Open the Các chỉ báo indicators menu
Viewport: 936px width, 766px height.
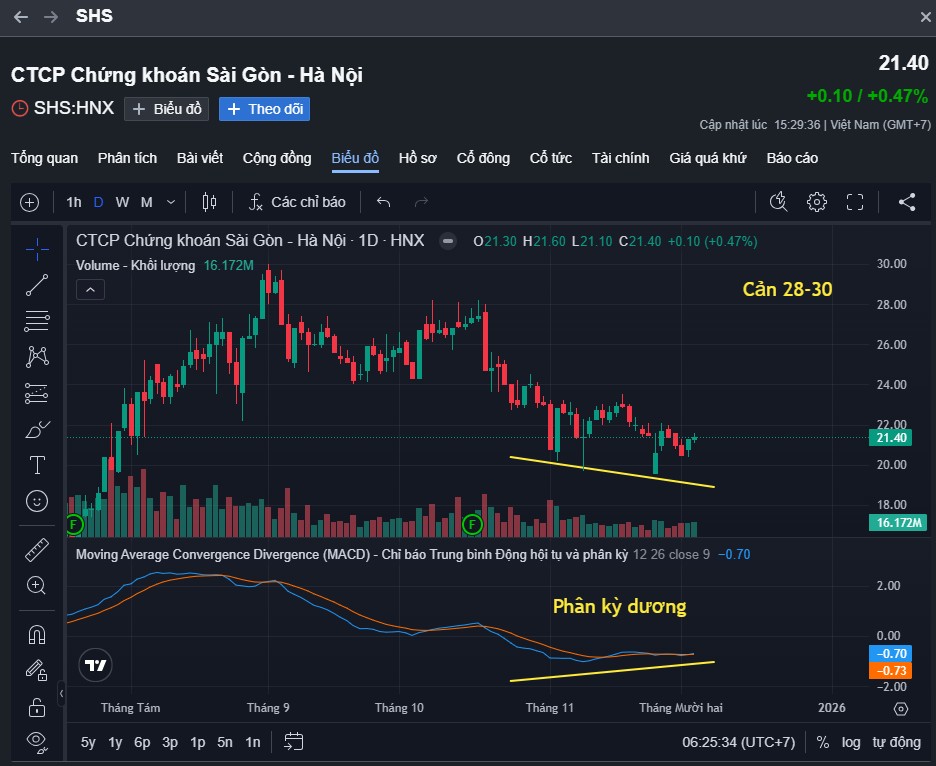[297, 202]
